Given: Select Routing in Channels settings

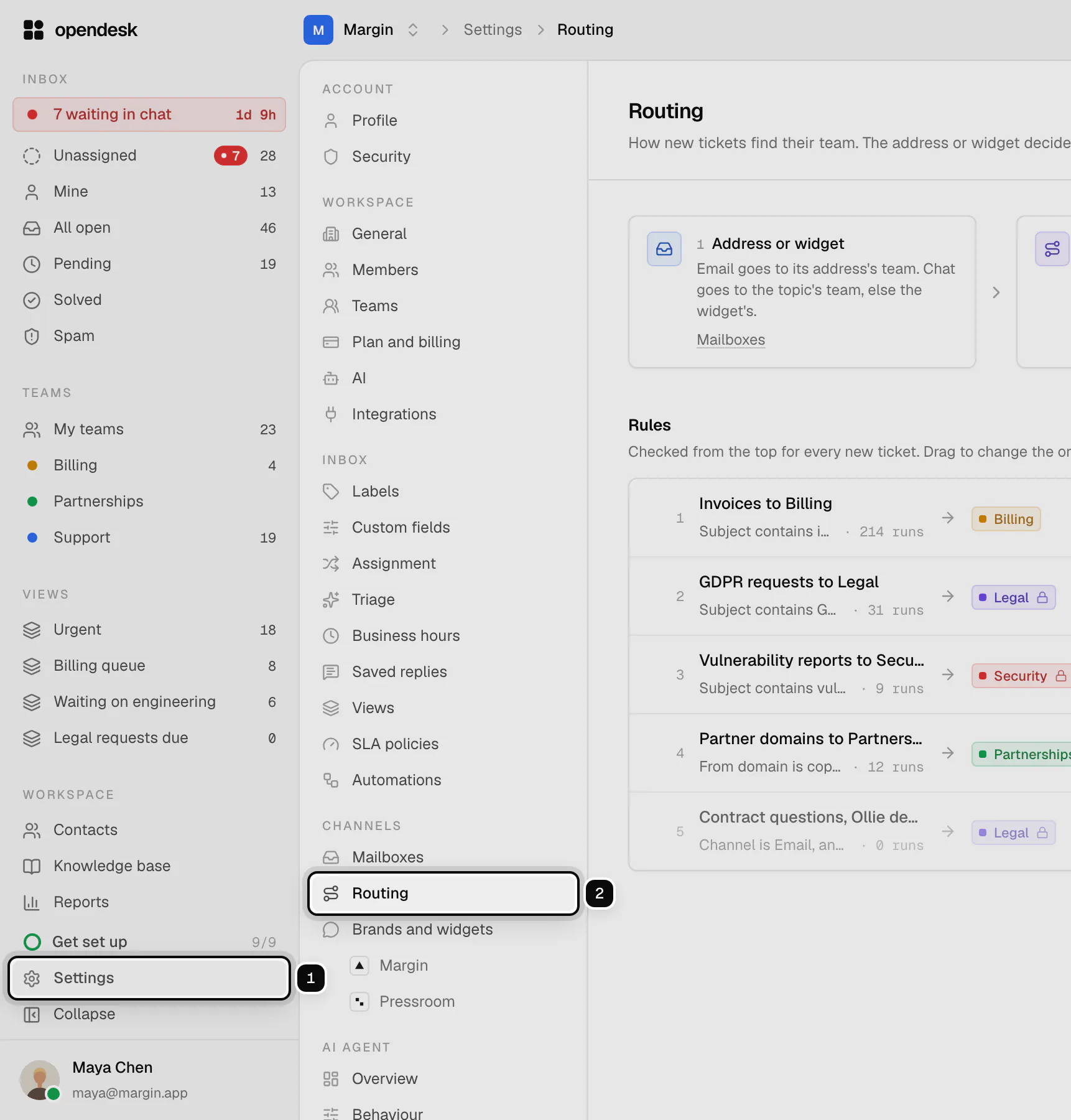Looking at the screenshot, I should pyautogui.click(x=443, y=894).
